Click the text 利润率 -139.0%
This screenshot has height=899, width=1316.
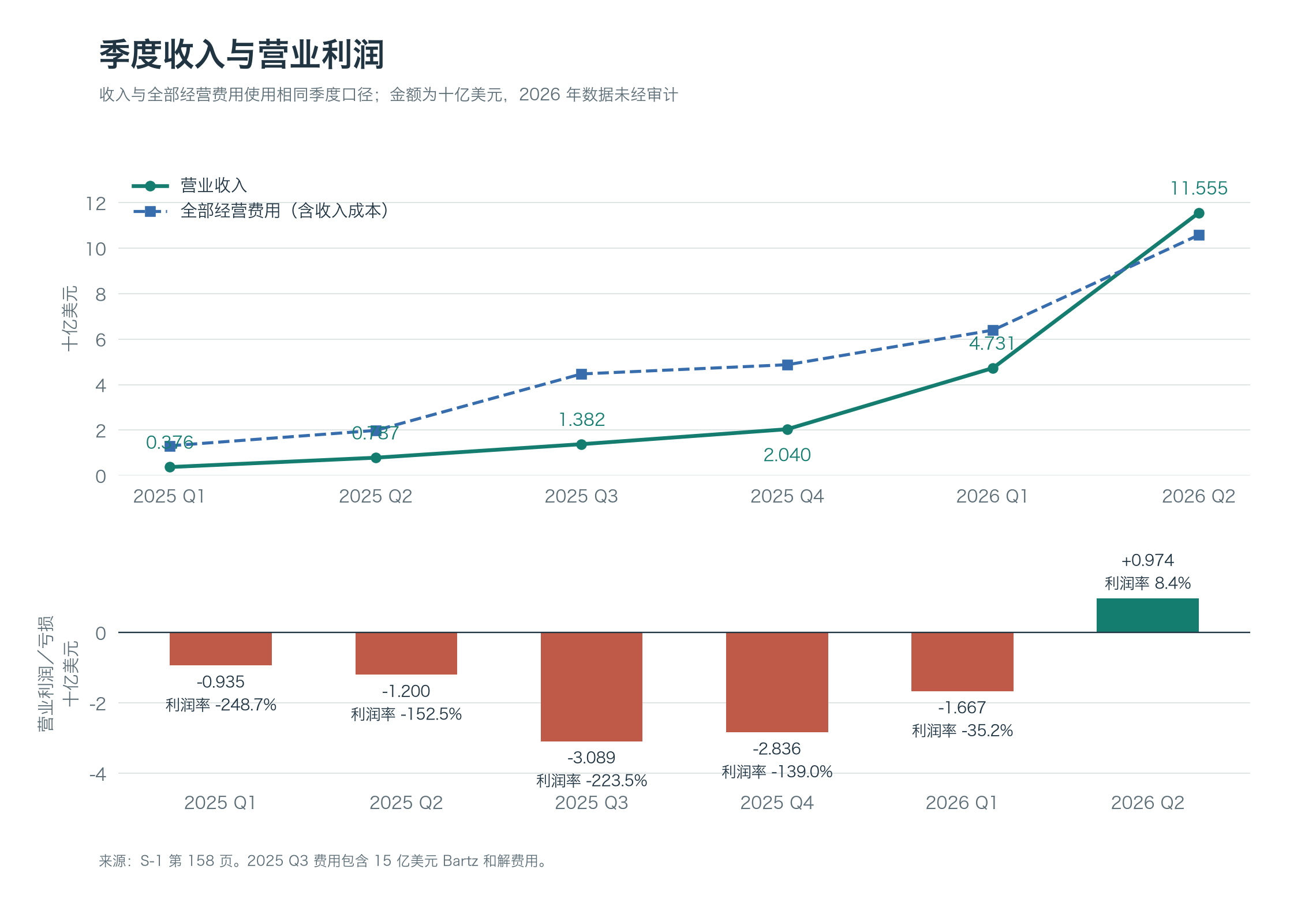[x=777, y=772]
